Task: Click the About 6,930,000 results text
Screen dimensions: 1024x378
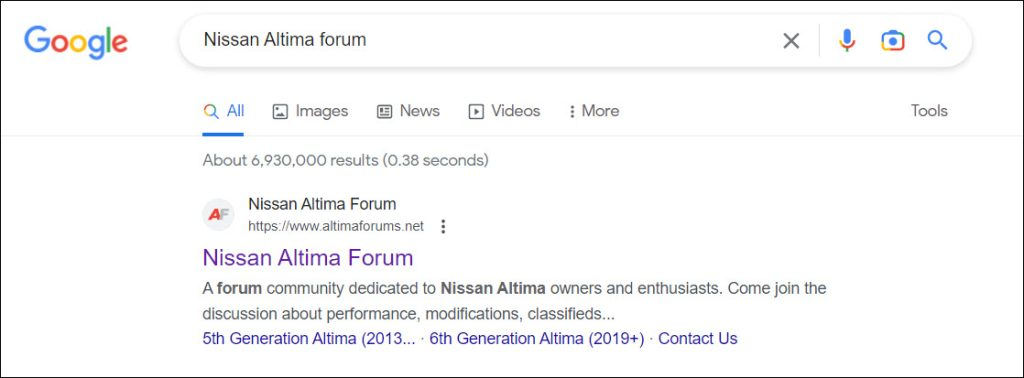Action: 345,160
